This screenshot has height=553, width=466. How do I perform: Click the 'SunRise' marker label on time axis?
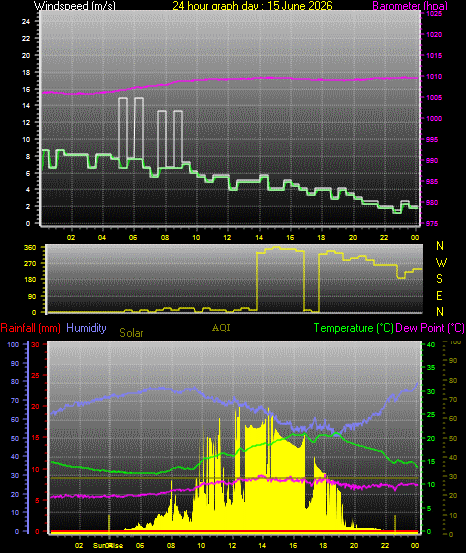coord(108,545)
